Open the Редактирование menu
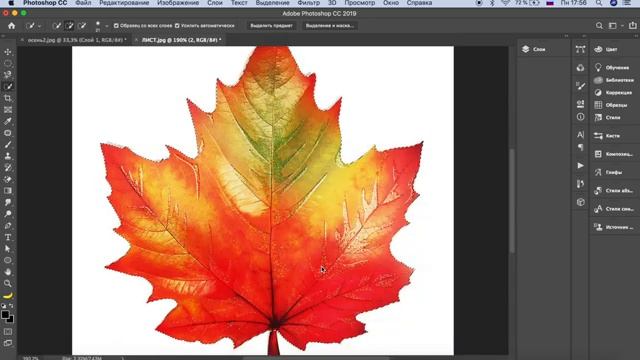 click(124, 3)
